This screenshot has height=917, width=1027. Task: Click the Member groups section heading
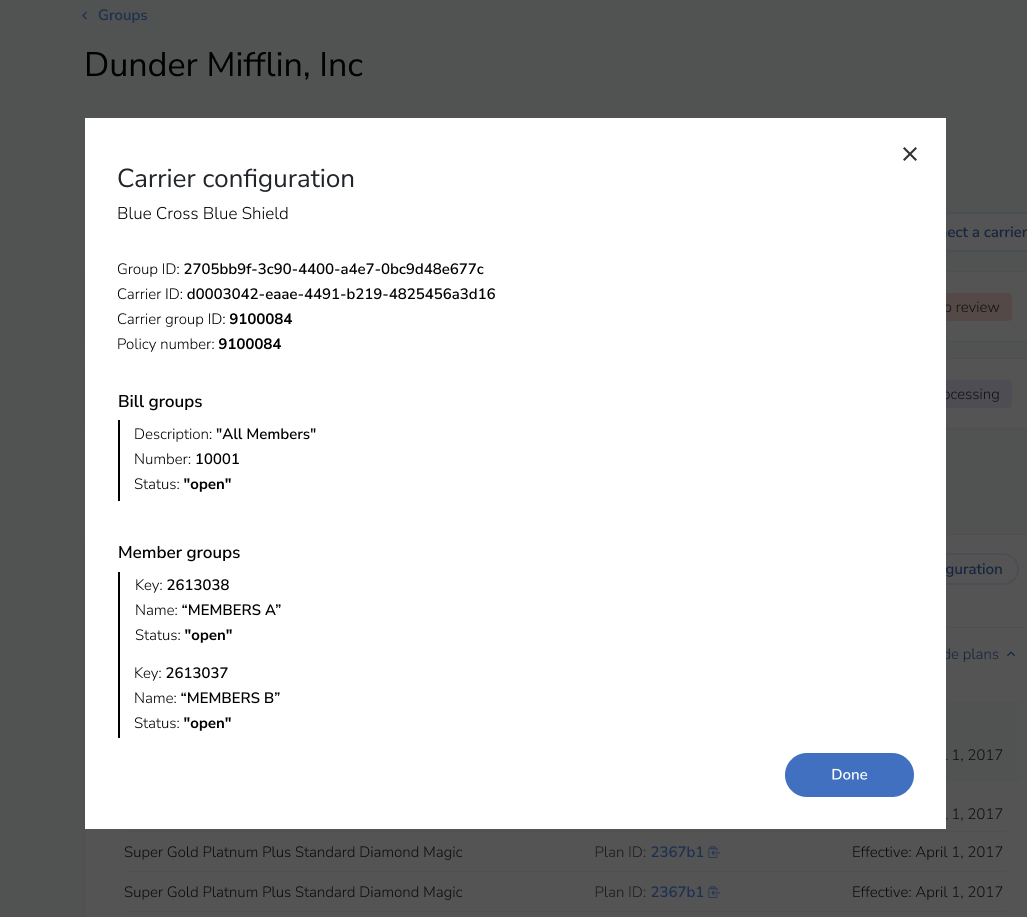(179, 552)
